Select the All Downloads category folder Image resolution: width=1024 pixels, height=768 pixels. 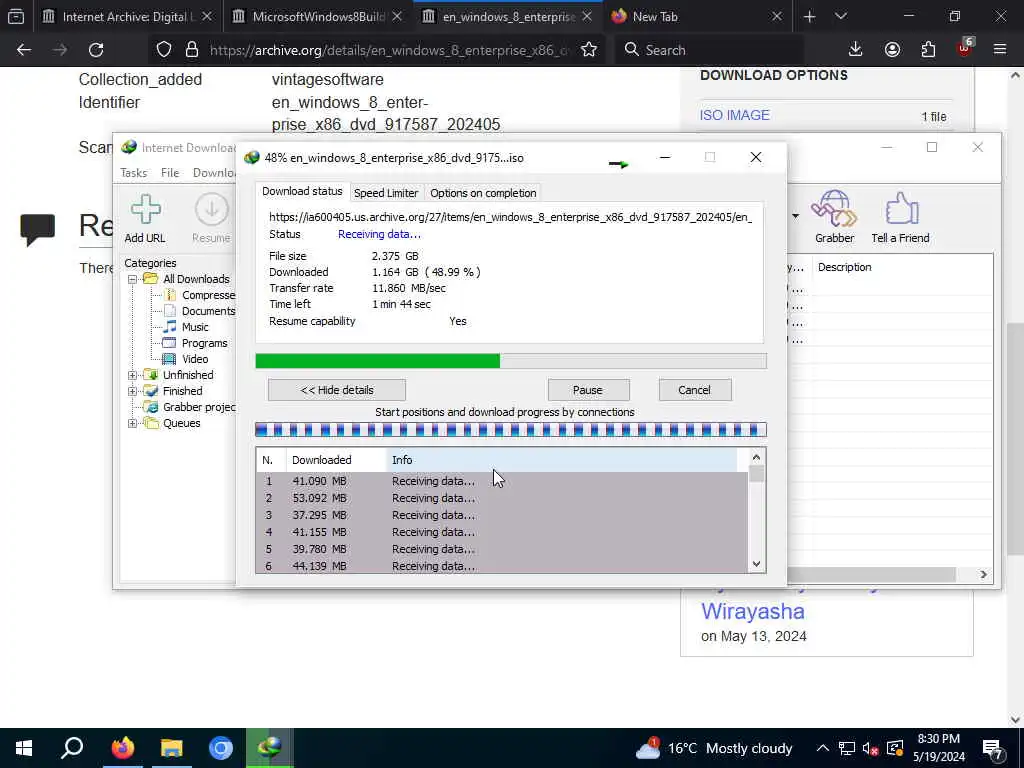click(x=196, y=279)
